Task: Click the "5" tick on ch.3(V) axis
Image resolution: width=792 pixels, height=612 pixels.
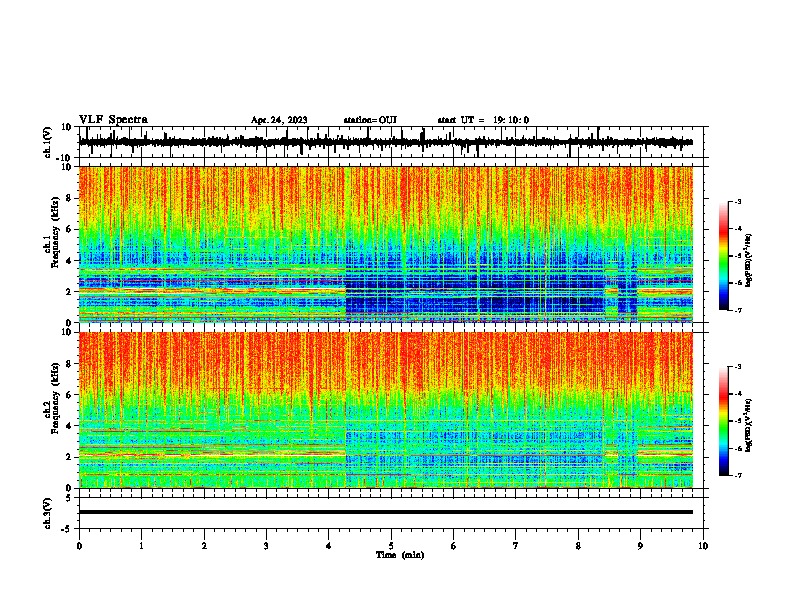Action: [69, 498]
